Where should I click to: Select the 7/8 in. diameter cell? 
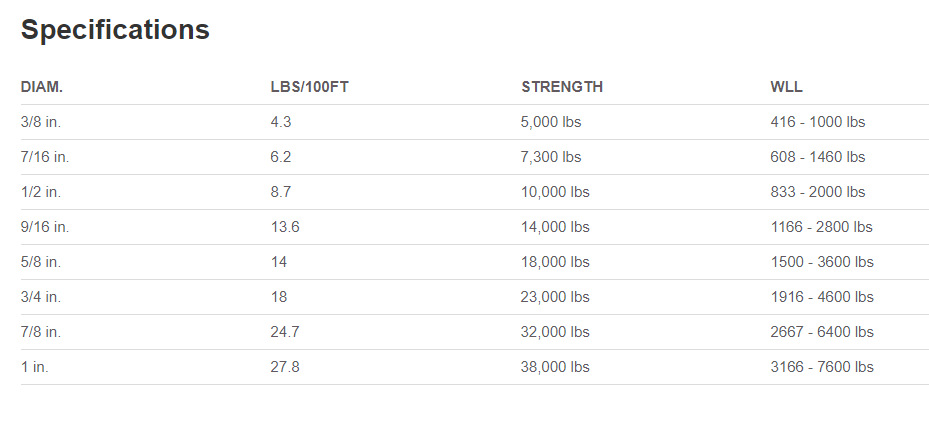coord(41,332)
